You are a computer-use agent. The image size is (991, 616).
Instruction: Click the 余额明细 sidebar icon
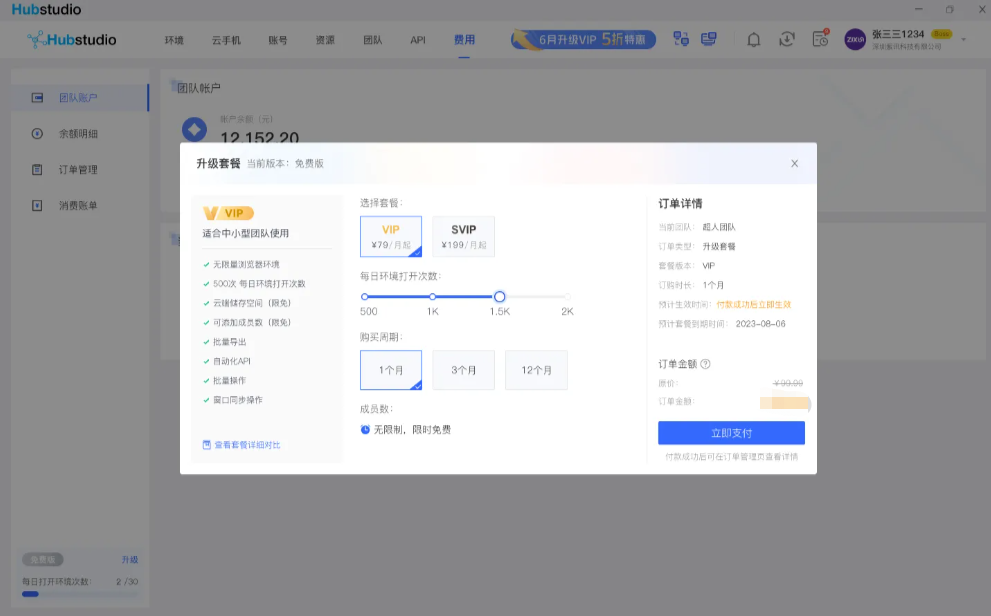pyautogui.click(x=37, y=133)
